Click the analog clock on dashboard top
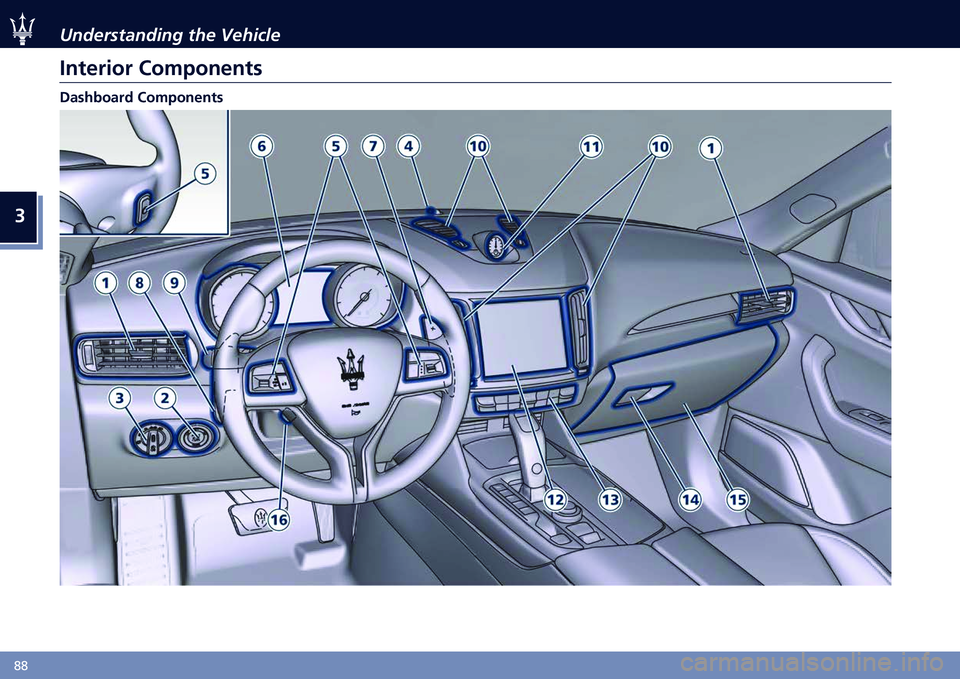This screenshot has height=679, width=960. (x=497, y=246)
